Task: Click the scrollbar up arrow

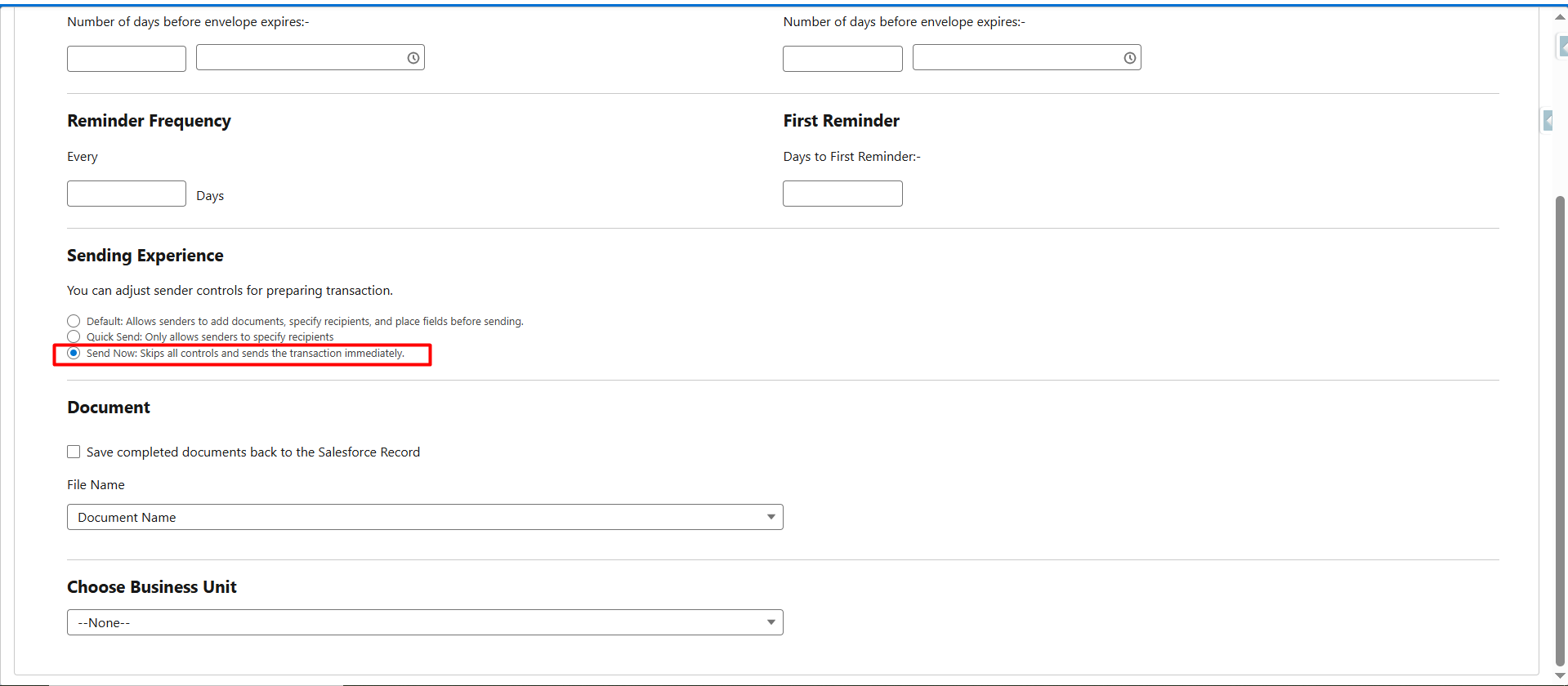Action: pos(1560,16)
